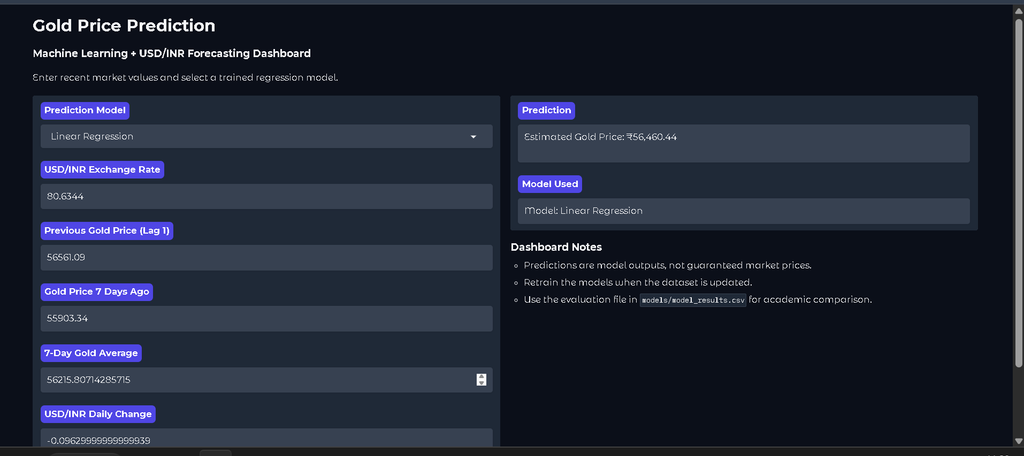Click the Prediction output label
This screenshot has width=1024, height=456.
coord(547,110)
